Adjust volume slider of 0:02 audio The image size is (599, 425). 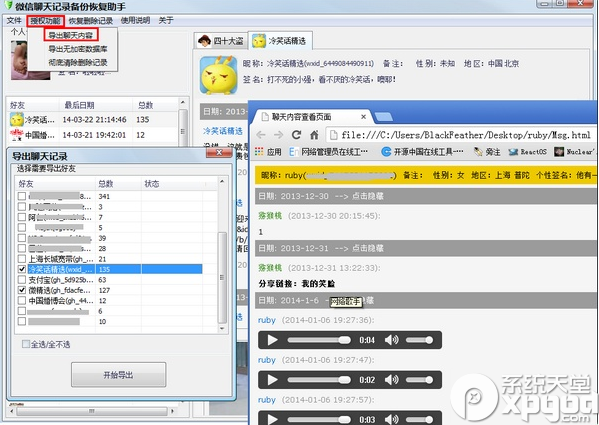point(419,380)
